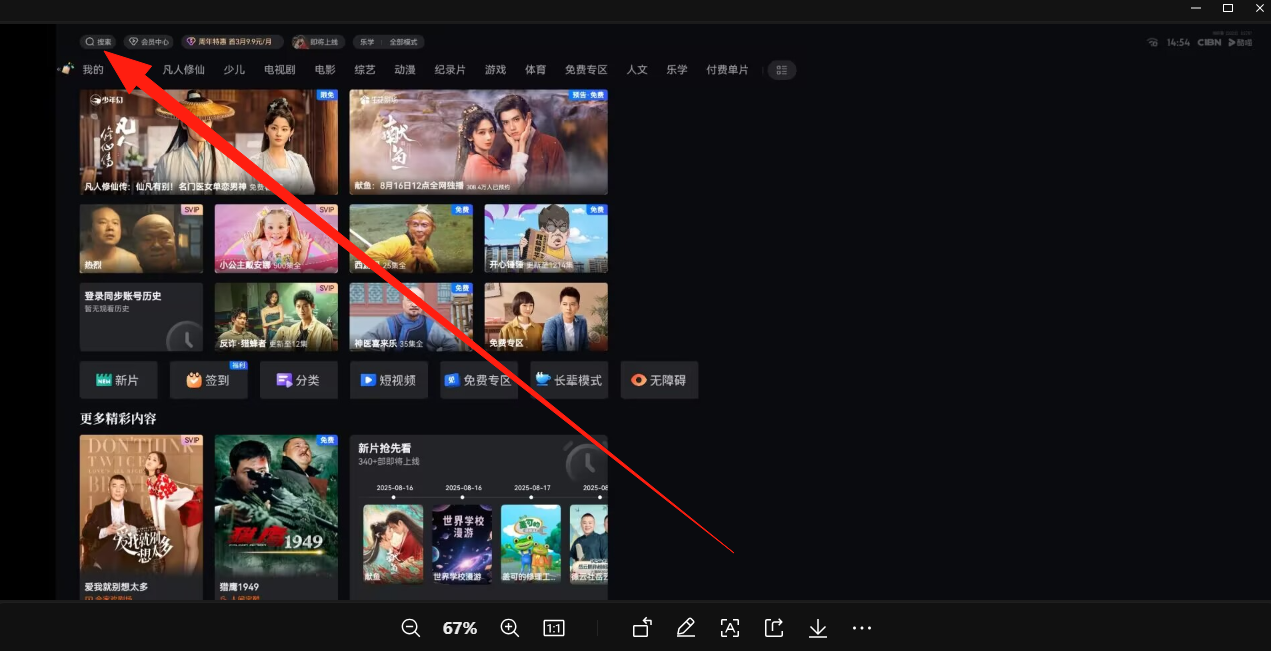
Task: Open 会员中心 member center
Action: click(149, 42)
